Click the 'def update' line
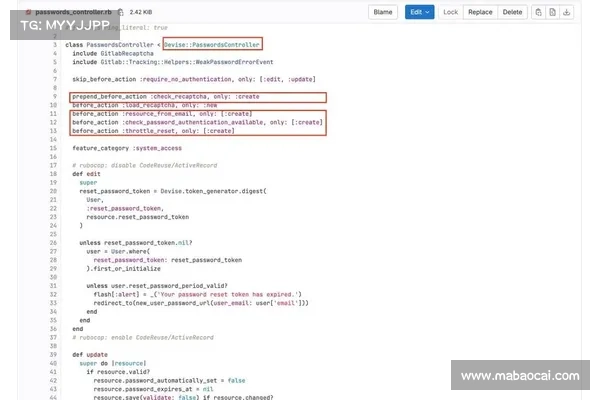Image resolution: width=600 pixels, height=400 pixels. point(90,354)
